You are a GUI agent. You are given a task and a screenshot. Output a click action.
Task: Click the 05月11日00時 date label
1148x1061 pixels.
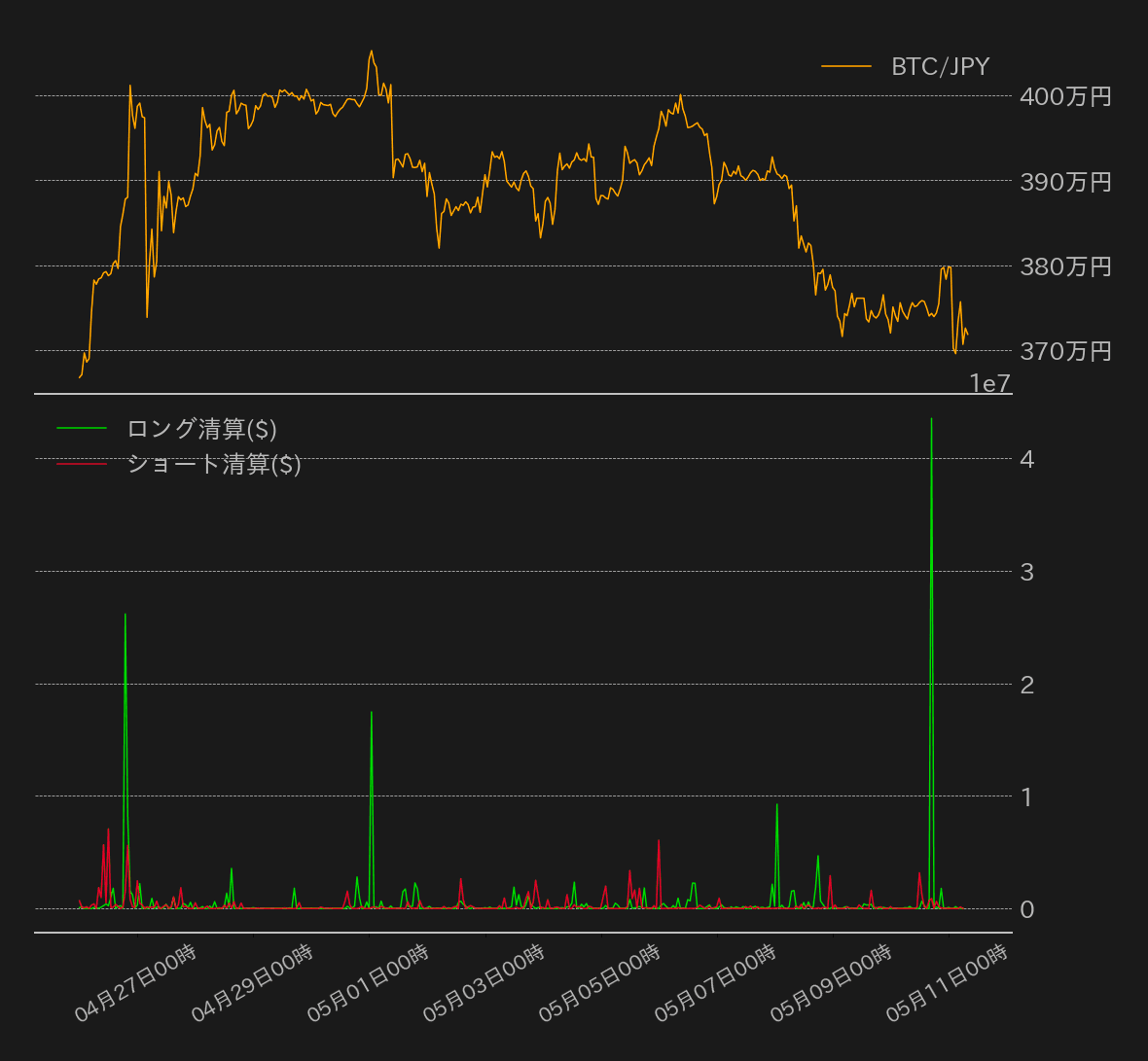tap(946, 984)
